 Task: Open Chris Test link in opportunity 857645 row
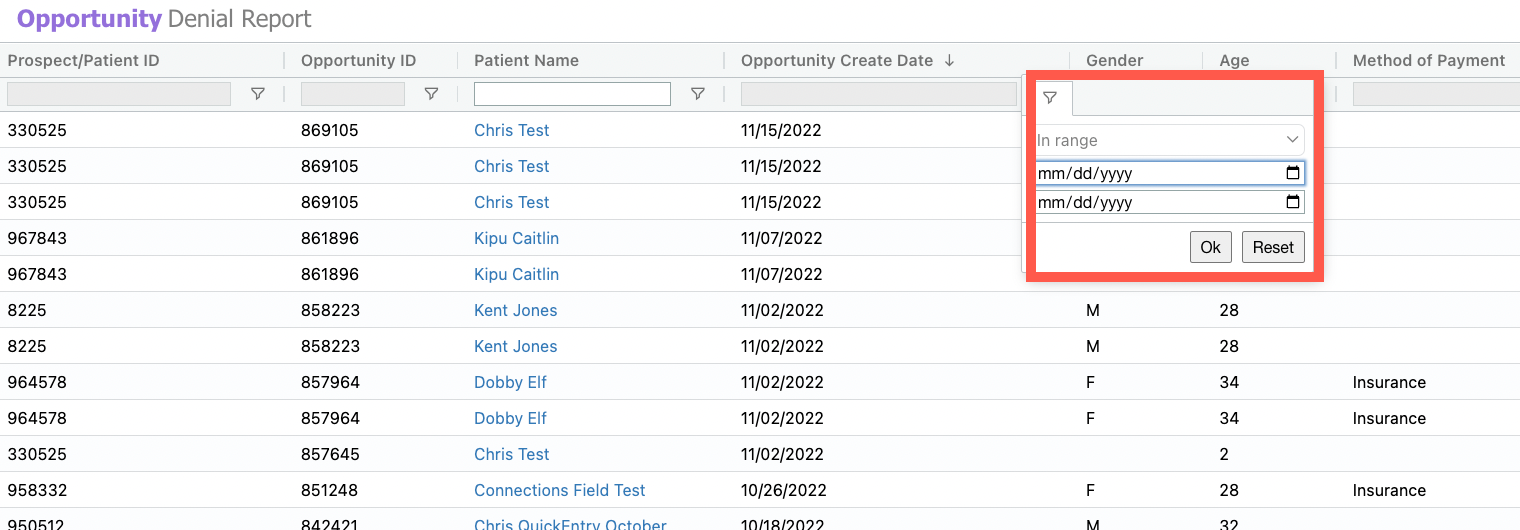coord(511,454)
